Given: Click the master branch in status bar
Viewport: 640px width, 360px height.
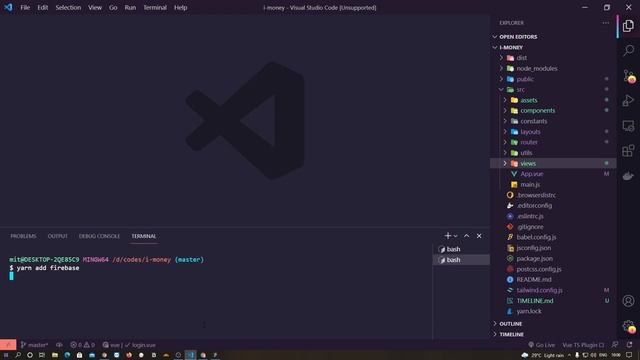Looking at the screenshot, I should [34, 345].
